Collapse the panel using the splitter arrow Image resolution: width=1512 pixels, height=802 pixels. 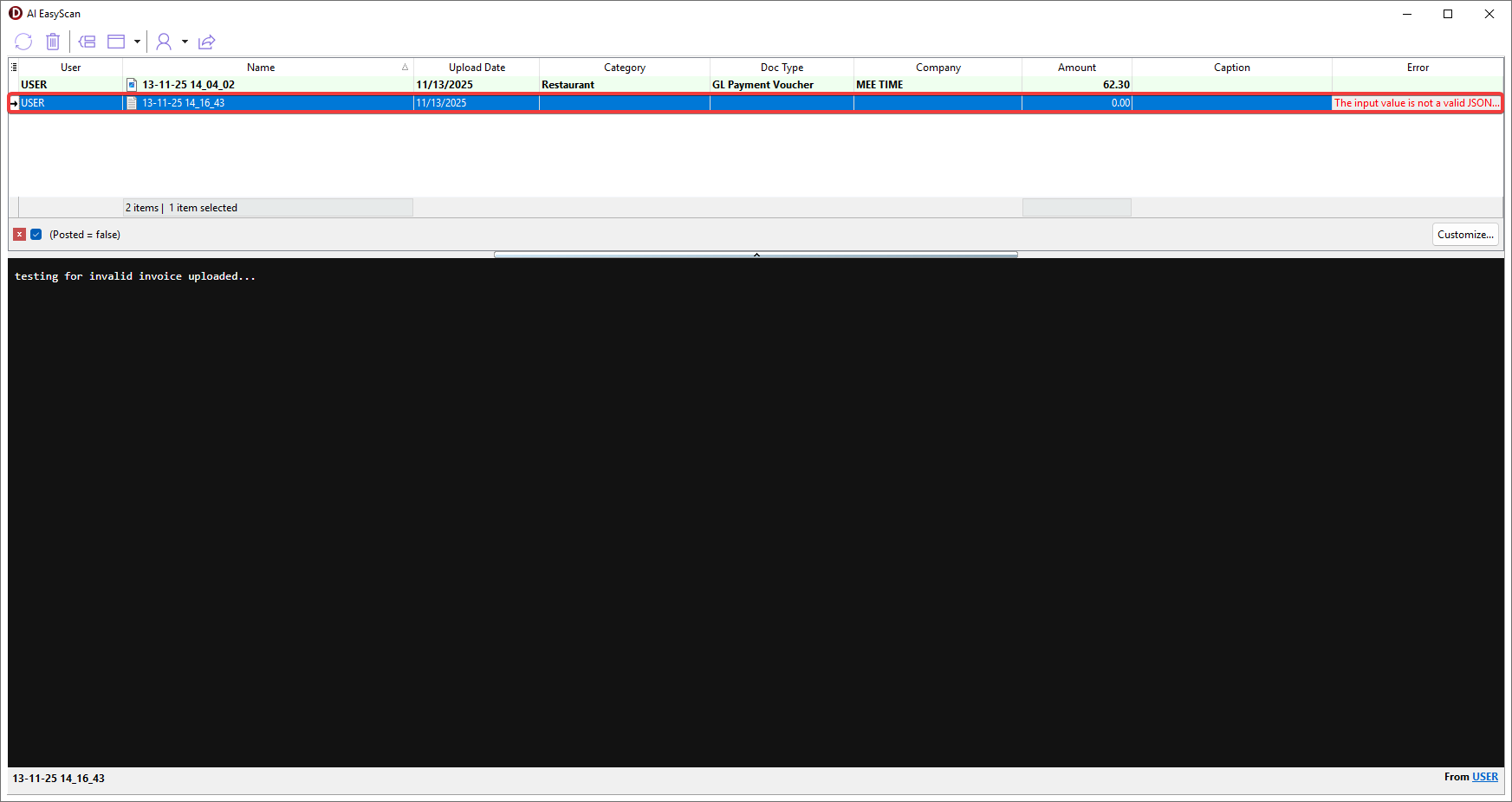pyautogui.click(x=756, y=255)
